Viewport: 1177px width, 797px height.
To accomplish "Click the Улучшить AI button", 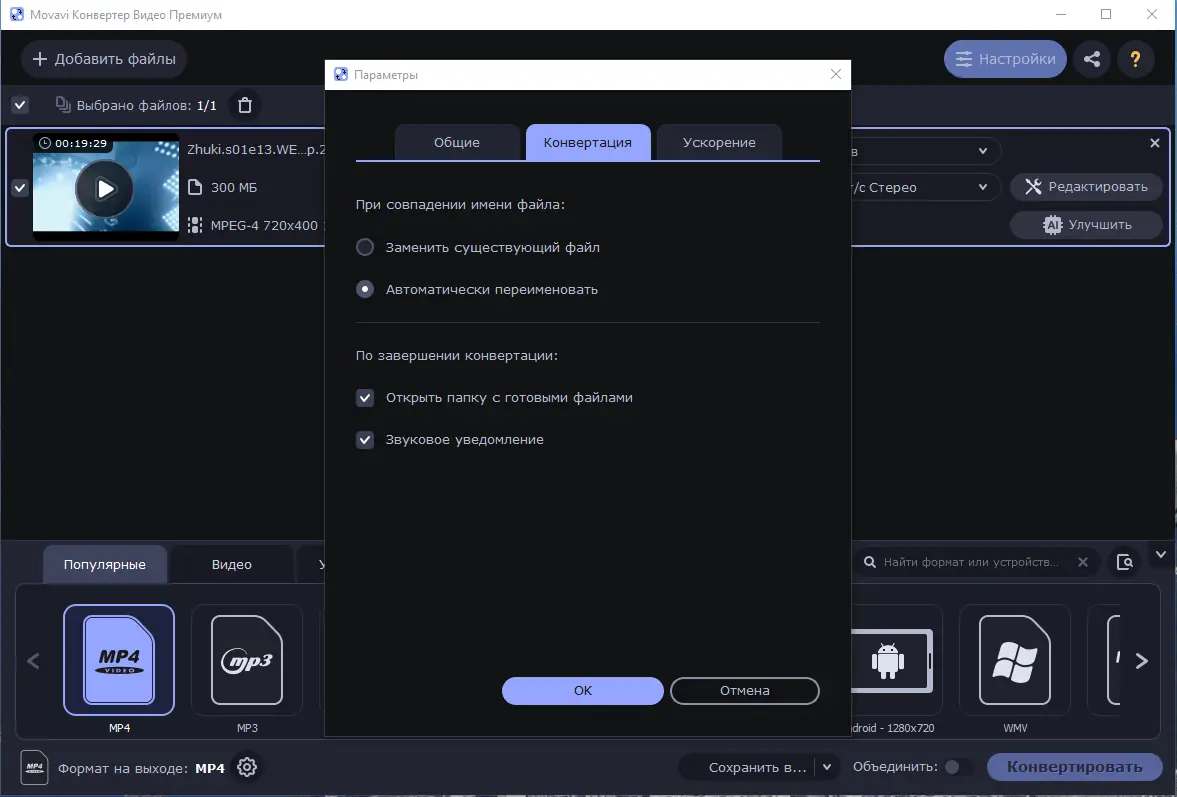I will [1086, 224].
